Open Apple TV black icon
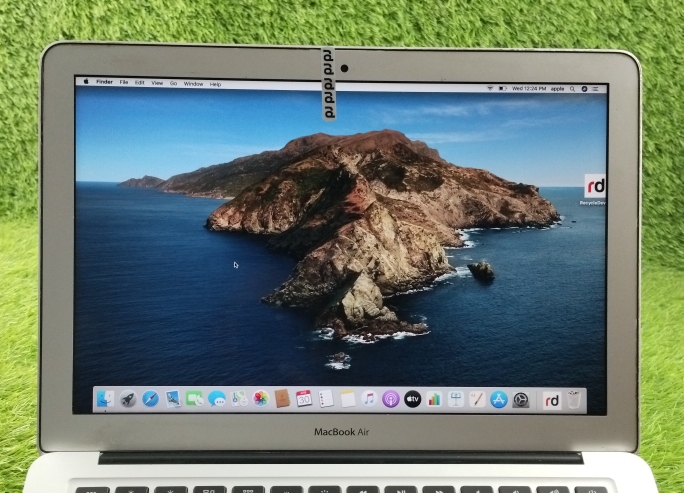The height and width of the screenshot is (493, 684). (x=412, y=399)
